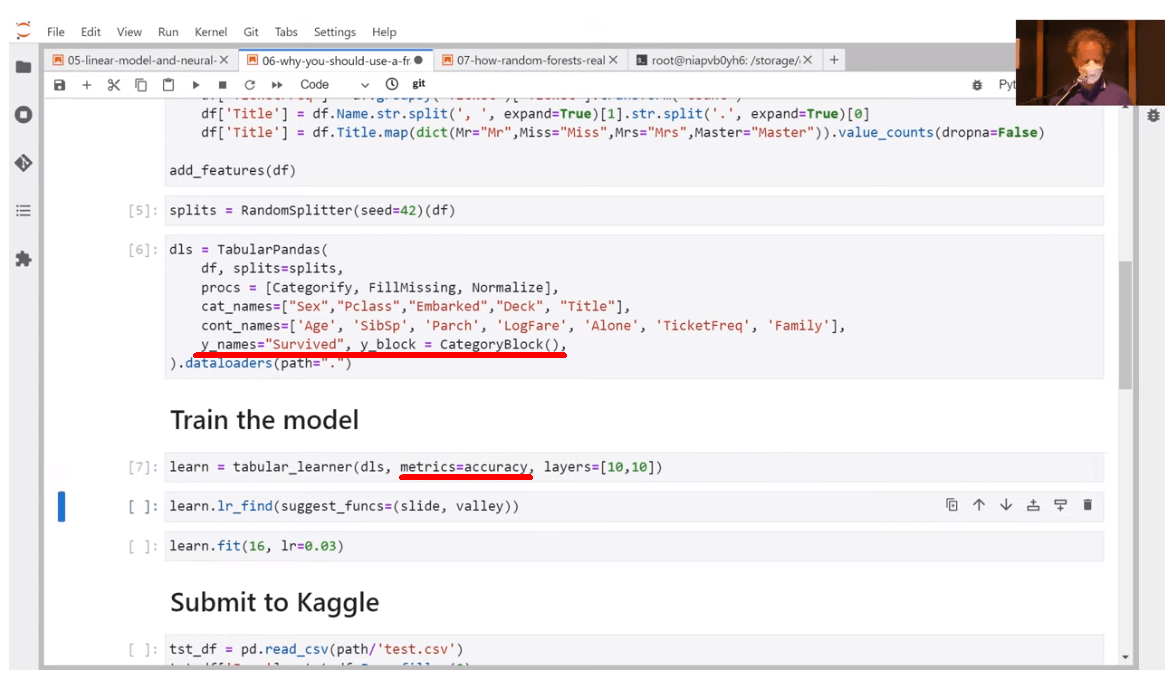Image resolution: width=1165 pixels, height=674 pixels.
Task: Open the Git panel in the left sidebar
Action: click(x=23, y=162)
